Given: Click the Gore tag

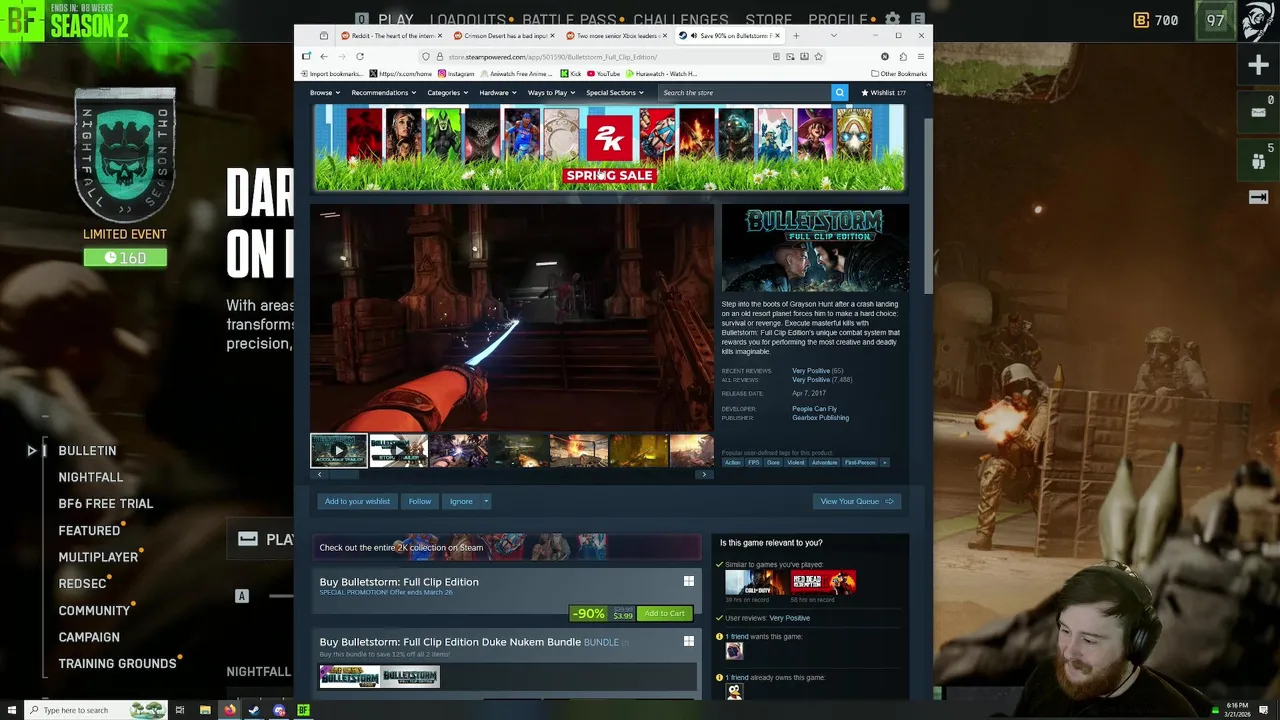Looking at the screenshot, I should click(x=773, y=462).
